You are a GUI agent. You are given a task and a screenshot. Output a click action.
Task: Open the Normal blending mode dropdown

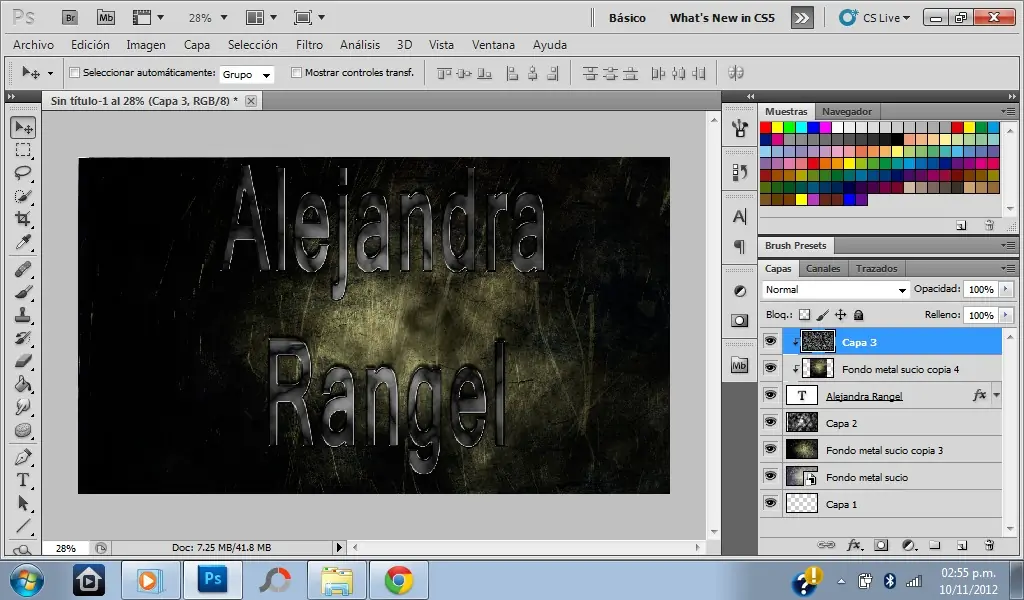[x=834, y=289]
